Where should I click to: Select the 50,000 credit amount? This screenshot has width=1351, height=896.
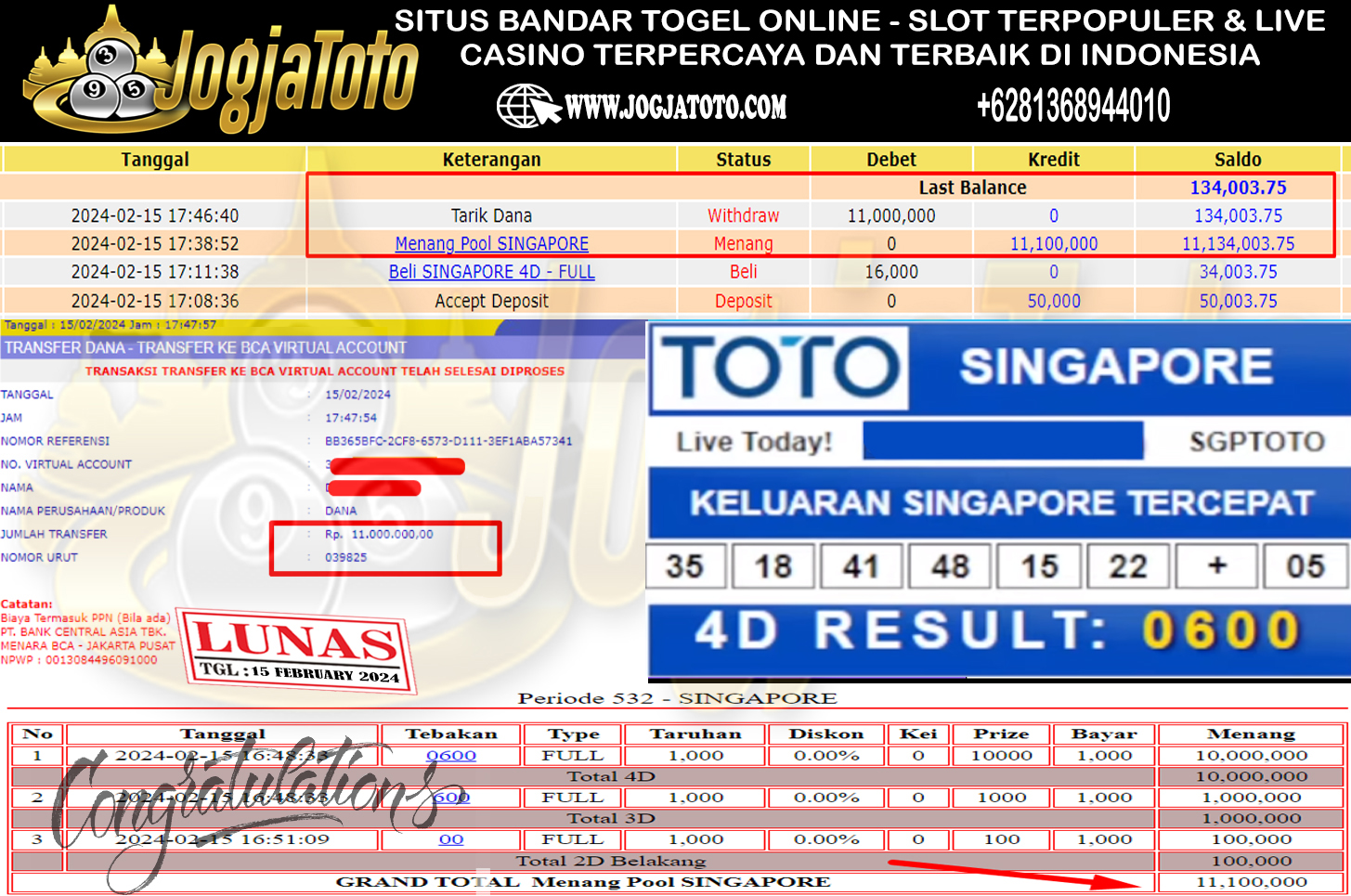point(1054,301)
